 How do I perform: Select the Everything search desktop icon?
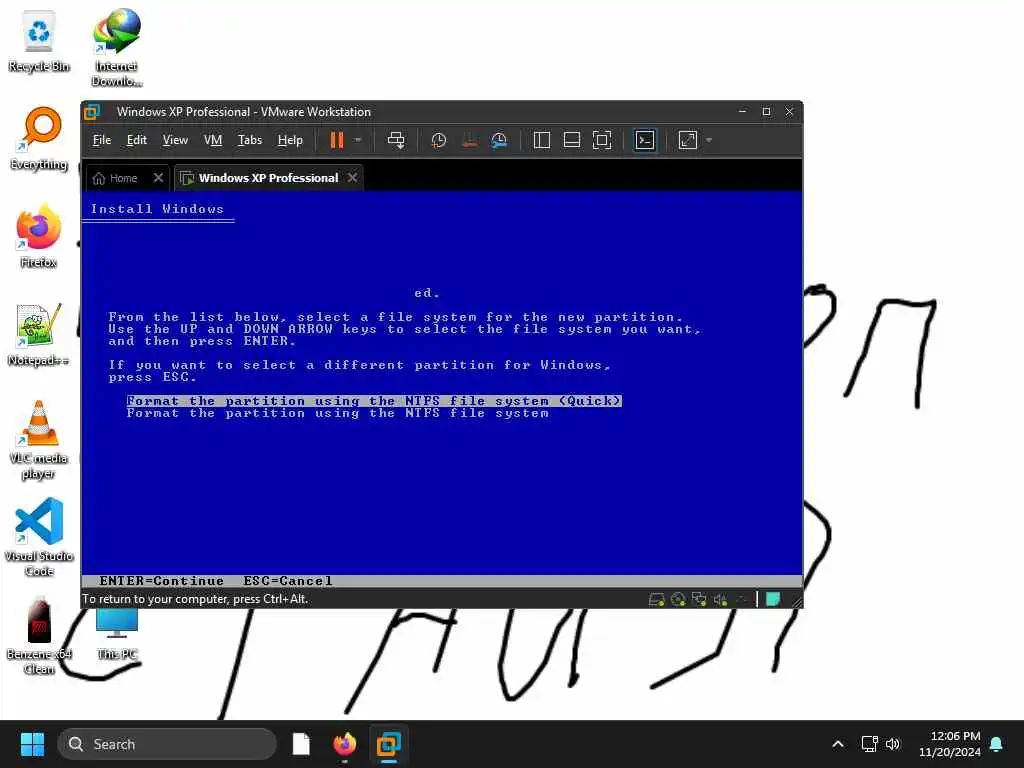(x=39, y=139)
